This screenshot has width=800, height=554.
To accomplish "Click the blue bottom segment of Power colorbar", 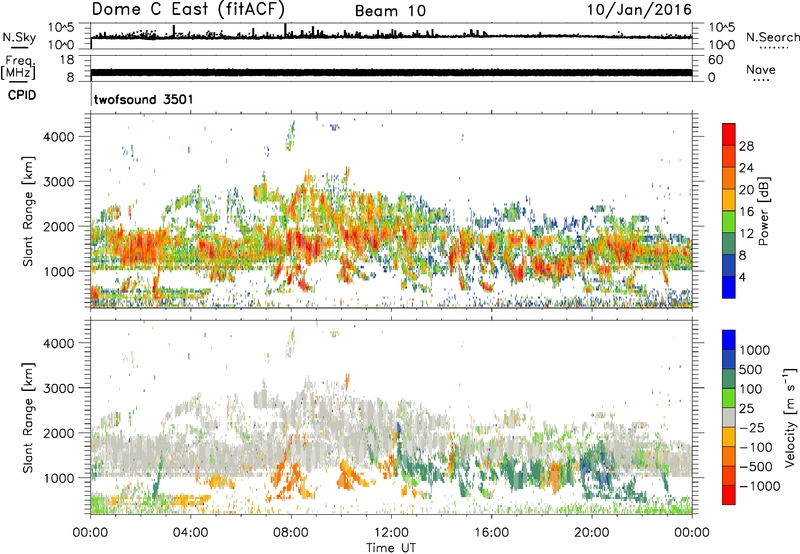I will coord(729,287).
